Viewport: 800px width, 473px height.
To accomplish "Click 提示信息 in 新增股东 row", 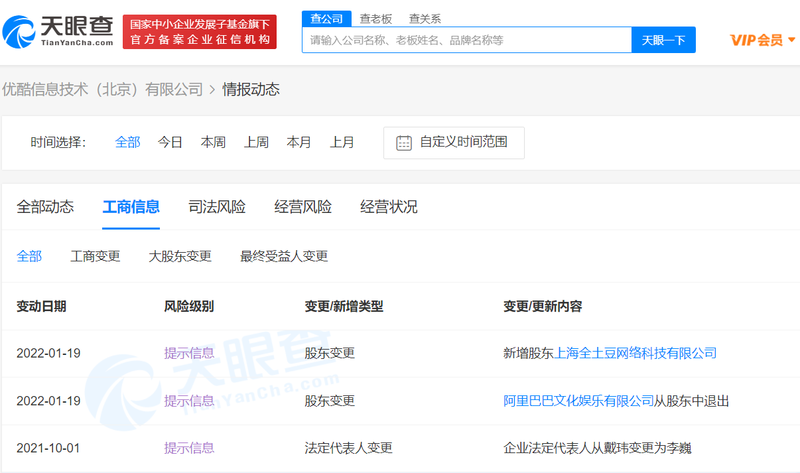I will (189, 353).
